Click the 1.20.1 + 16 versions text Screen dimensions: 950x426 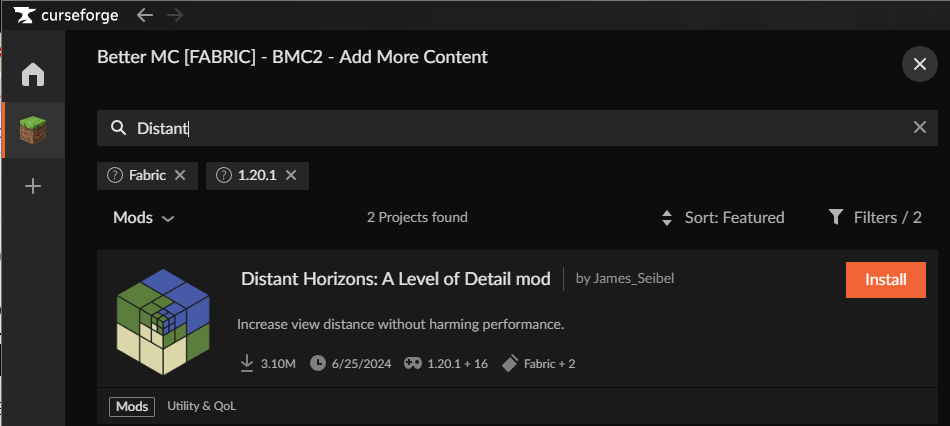coord(458,364)
